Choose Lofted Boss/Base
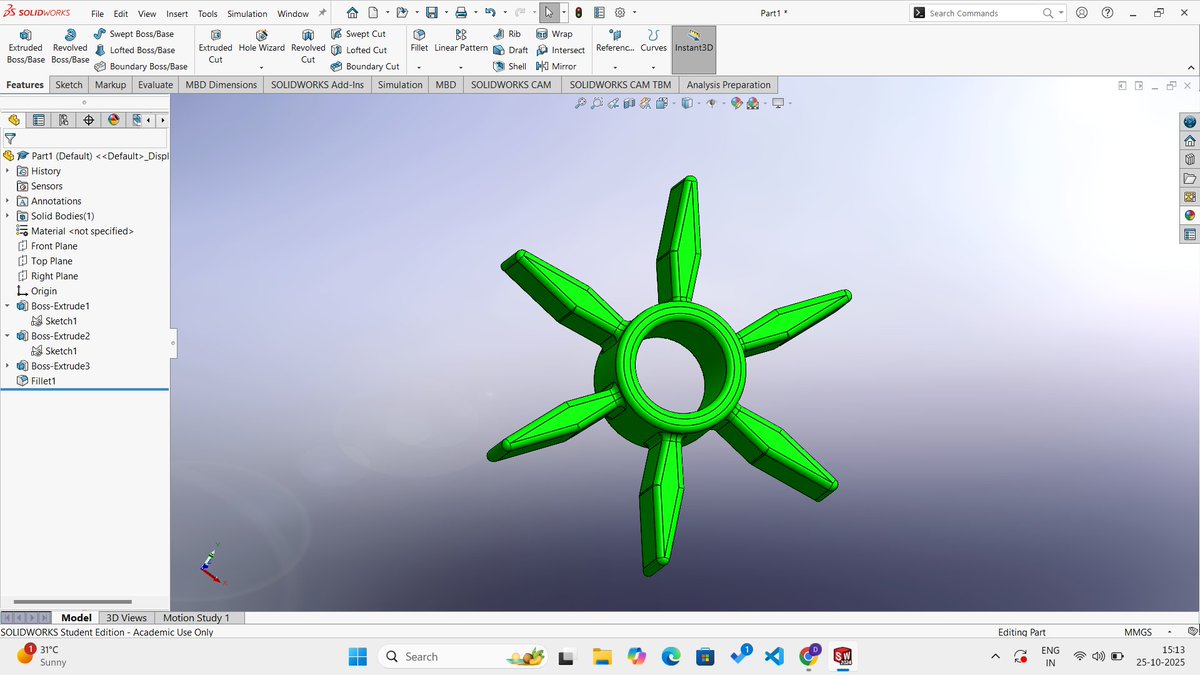This screenshot has height=675, width=1200. click(x=134, y=50)
